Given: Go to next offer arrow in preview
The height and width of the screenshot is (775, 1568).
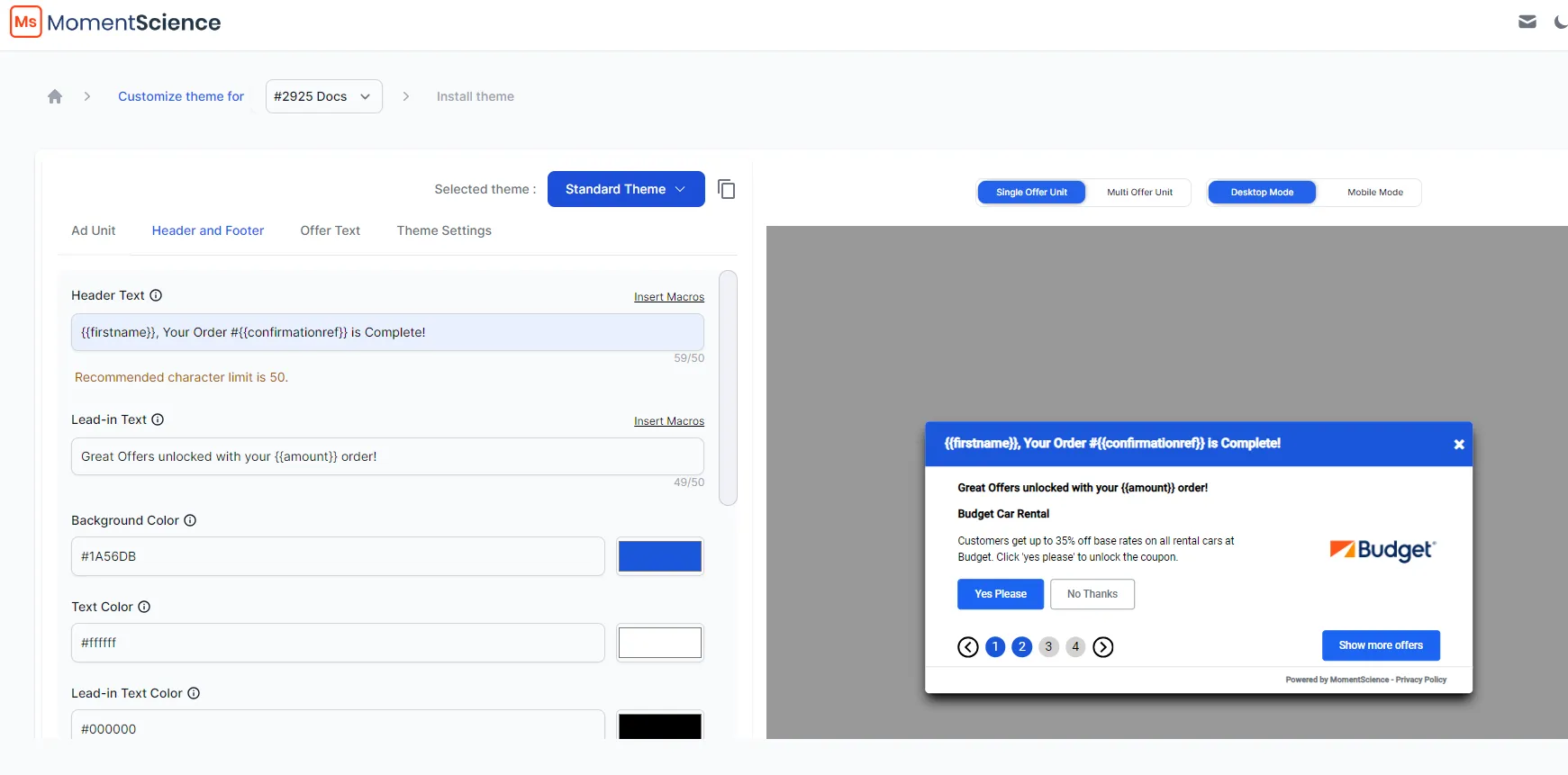Looking at the screenshot, I should (1103, 647).
